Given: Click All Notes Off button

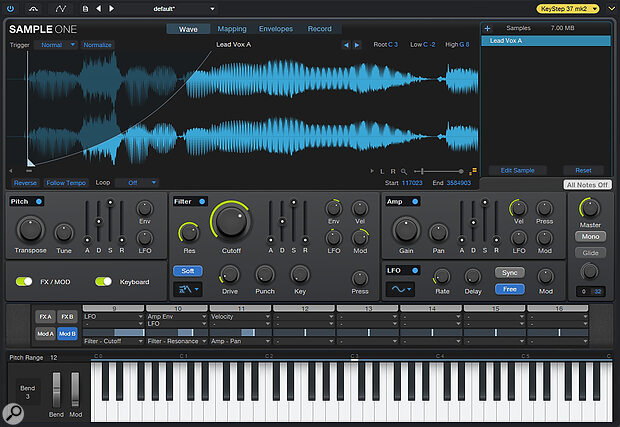Looking at the screenshot, I should tap(587, 185).
